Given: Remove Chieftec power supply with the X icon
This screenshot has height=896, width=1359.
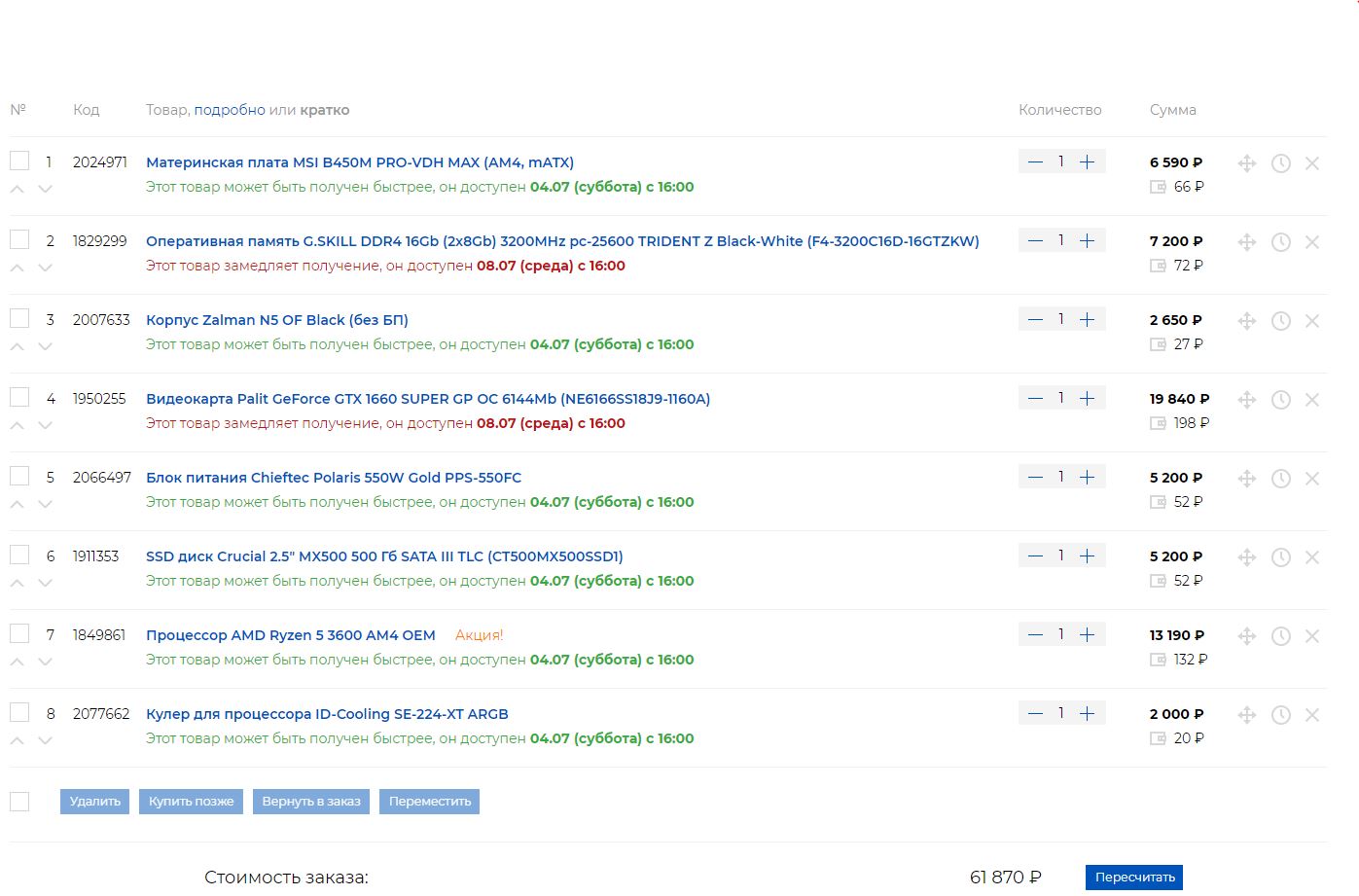Looking at the screenshot, I should [1312, 479].
